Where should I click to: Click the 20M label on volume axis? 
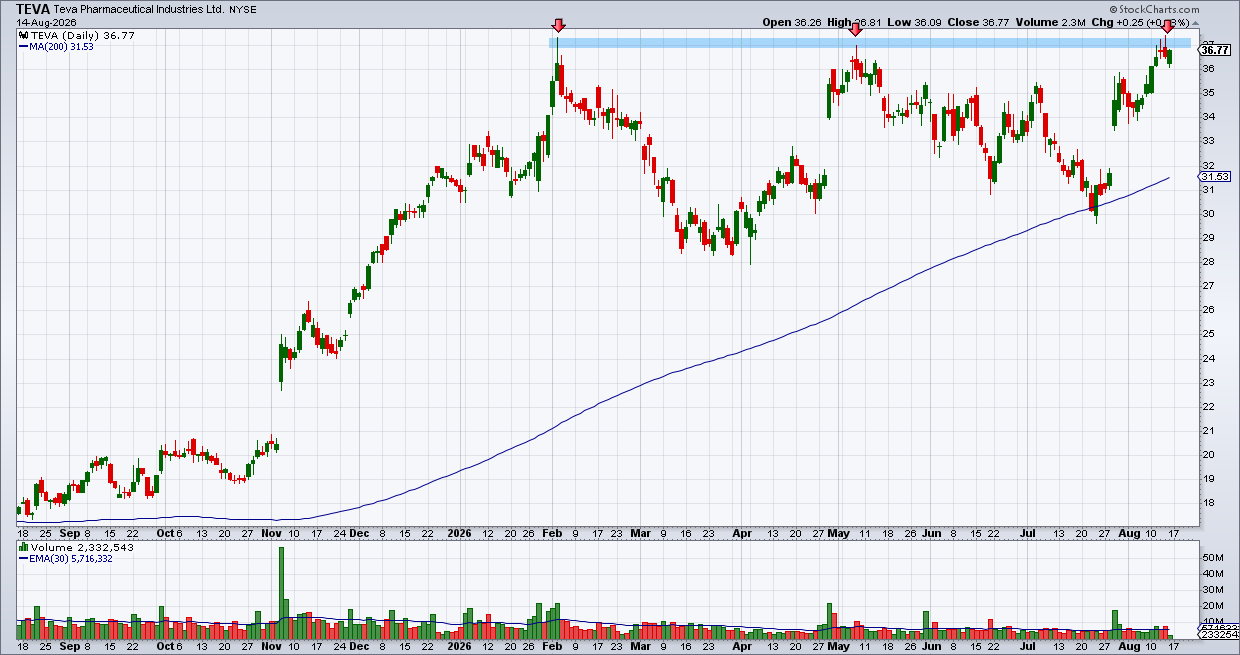[x=1211, y=606]
